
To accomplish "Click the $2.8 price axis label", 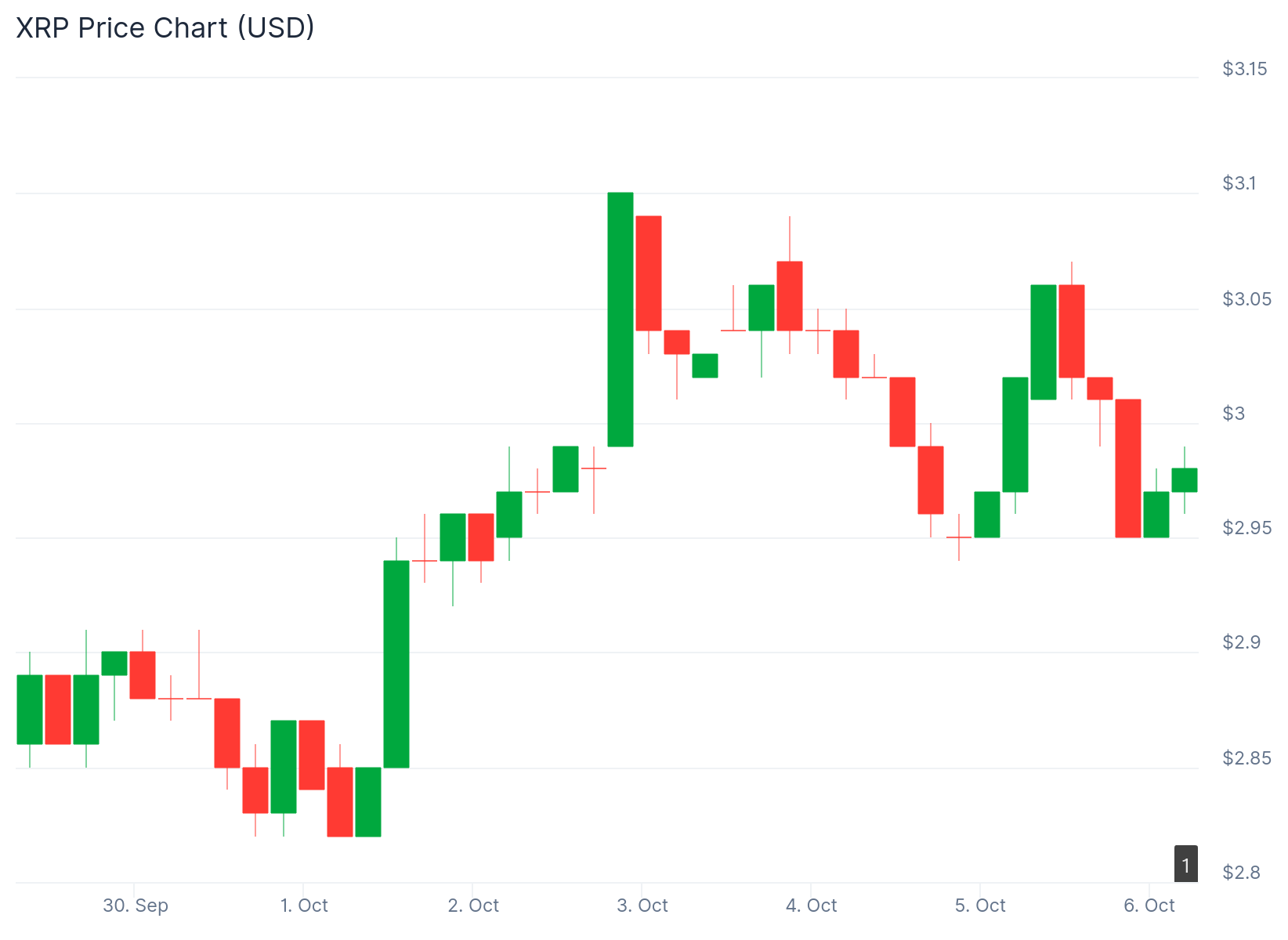I will 1239,873.
